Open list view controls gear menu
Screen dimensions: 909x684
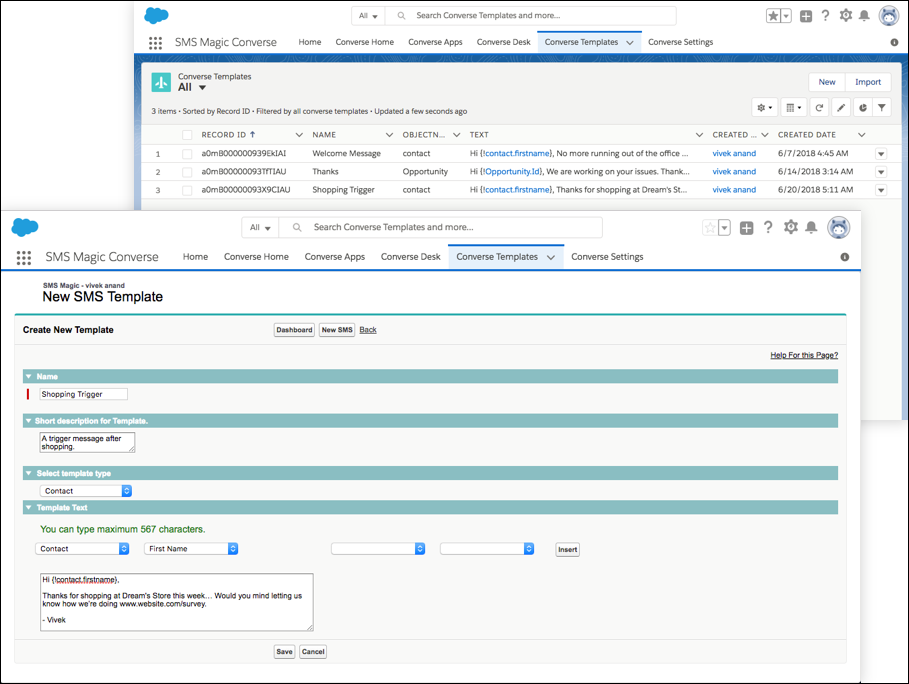[765, 107]
